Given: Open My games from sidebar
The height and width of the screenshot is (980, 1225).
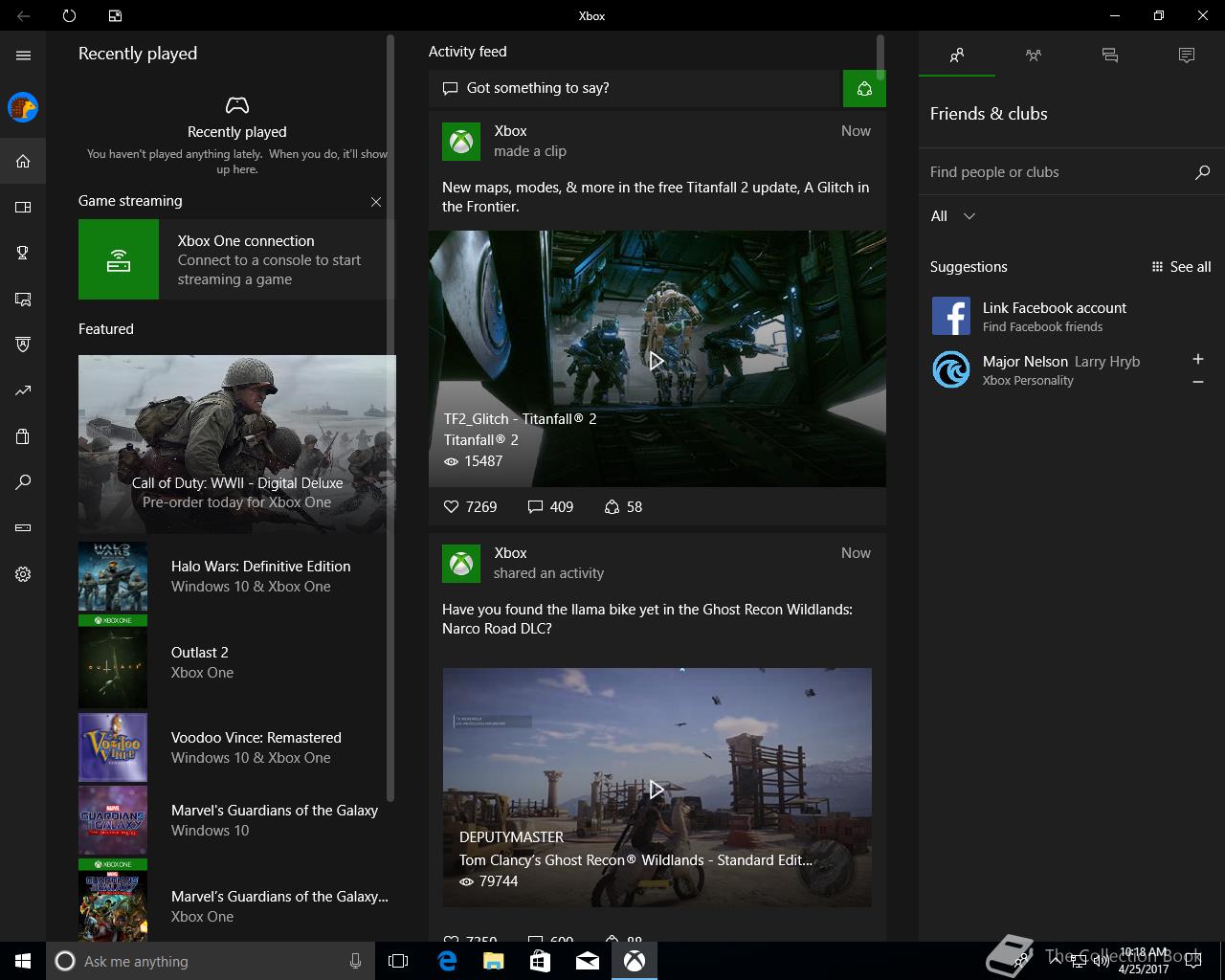Looking at the screenshot, I should pos(23,207).
